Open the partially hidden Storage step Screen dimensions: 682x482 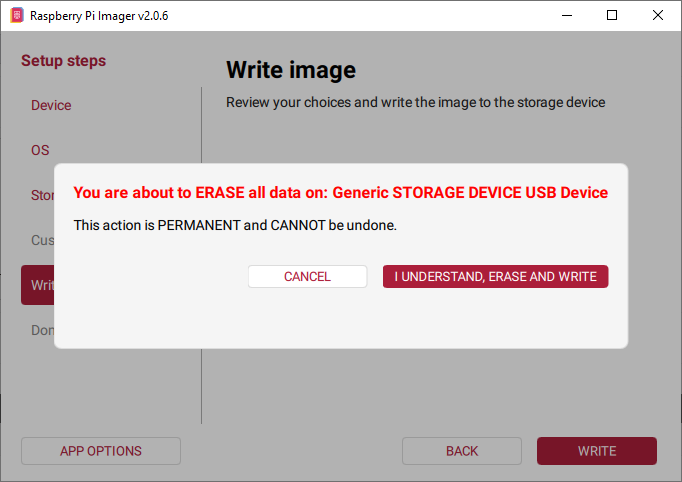[42, 195]
